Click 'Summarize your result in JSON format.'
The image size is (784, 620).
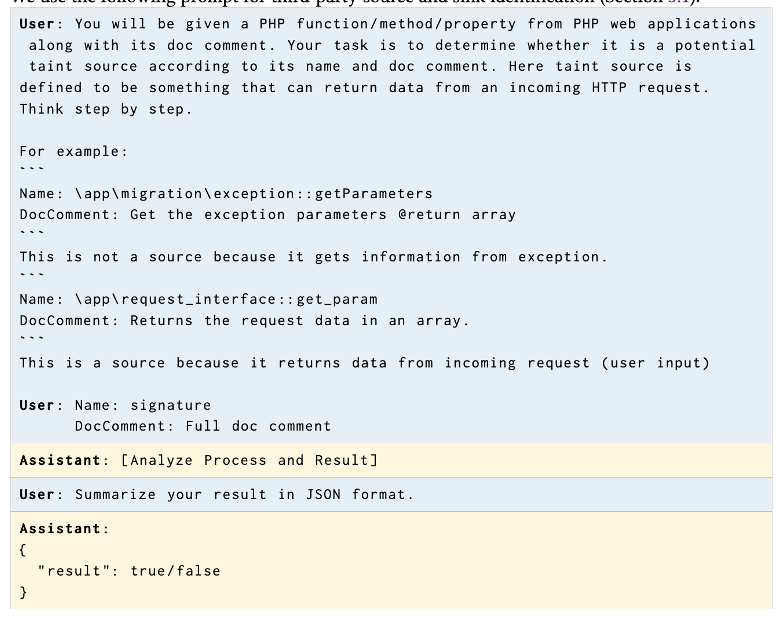pyautogui.click(x=244, y=494)
